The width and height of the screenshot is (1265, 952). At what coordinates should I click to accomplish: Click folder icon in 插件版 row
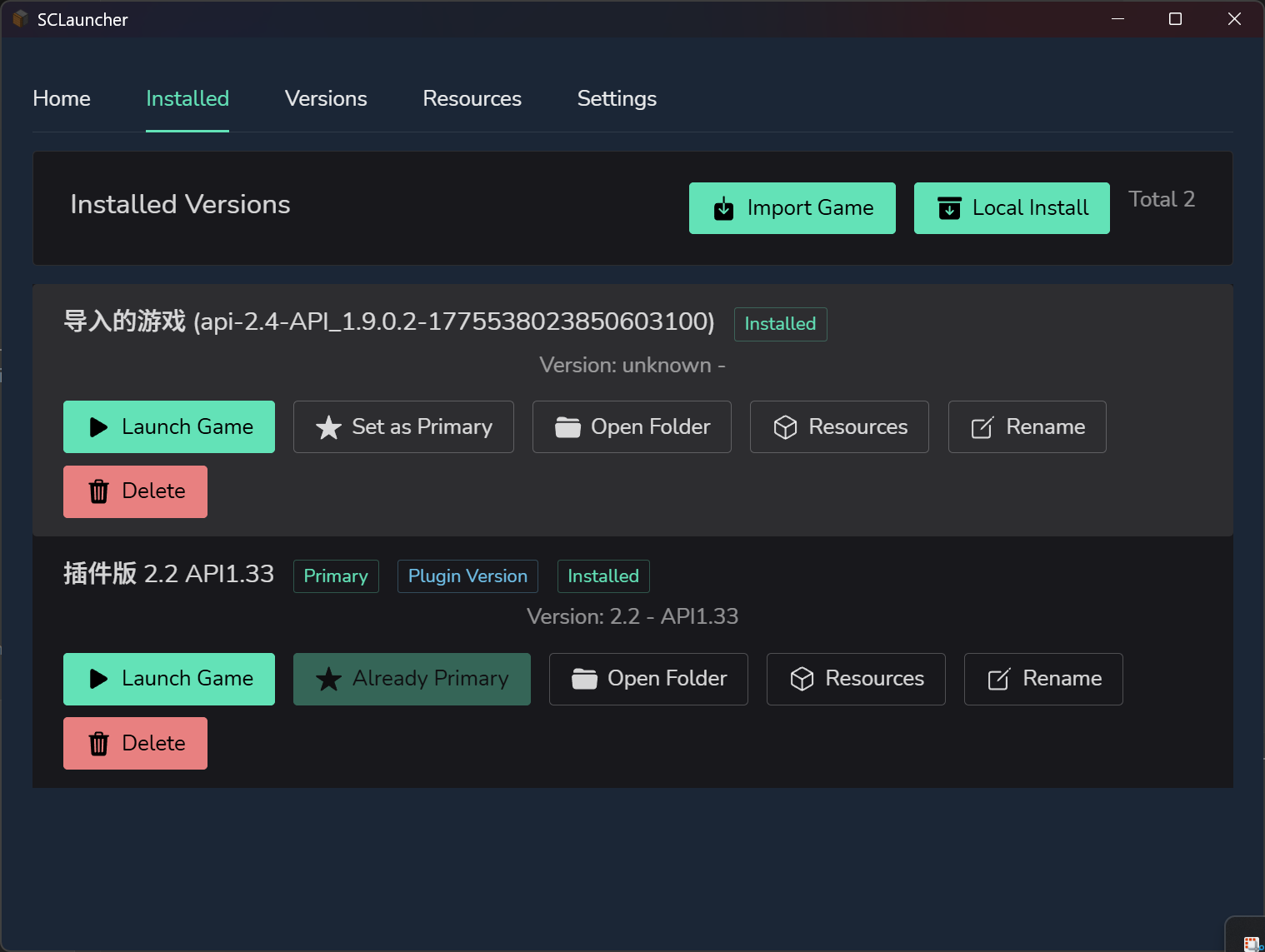[585, 679]
